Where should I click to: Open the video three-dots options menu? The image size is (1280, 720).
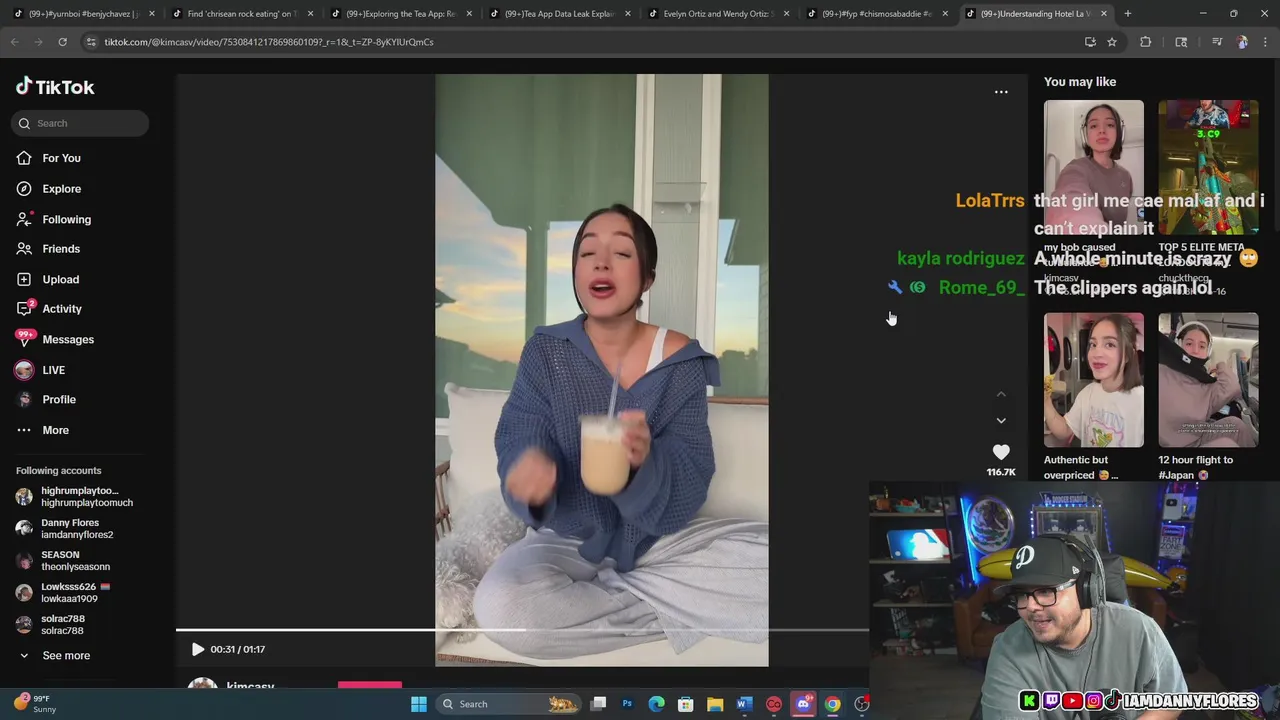(1001, 92)
